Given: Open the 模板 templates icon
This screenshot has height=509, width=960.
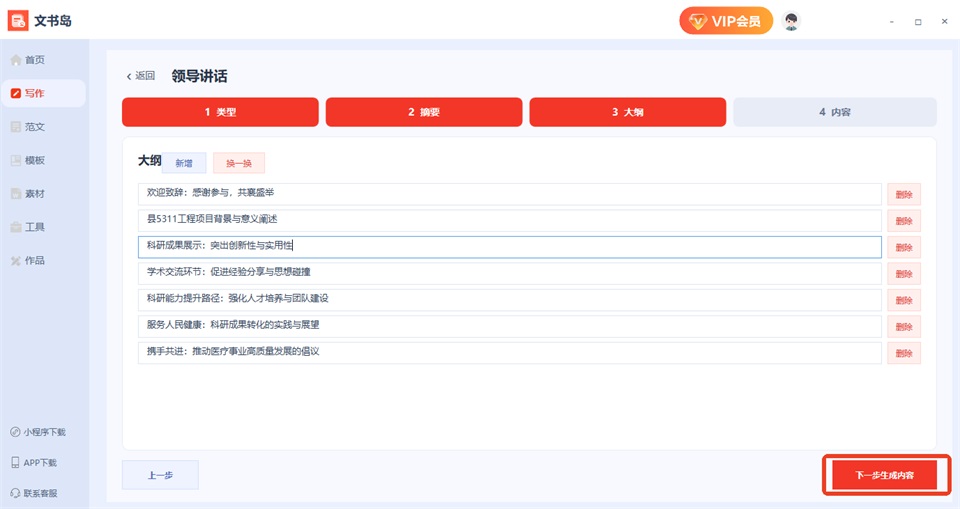Looking at the screenshot, I should point(16,160).
